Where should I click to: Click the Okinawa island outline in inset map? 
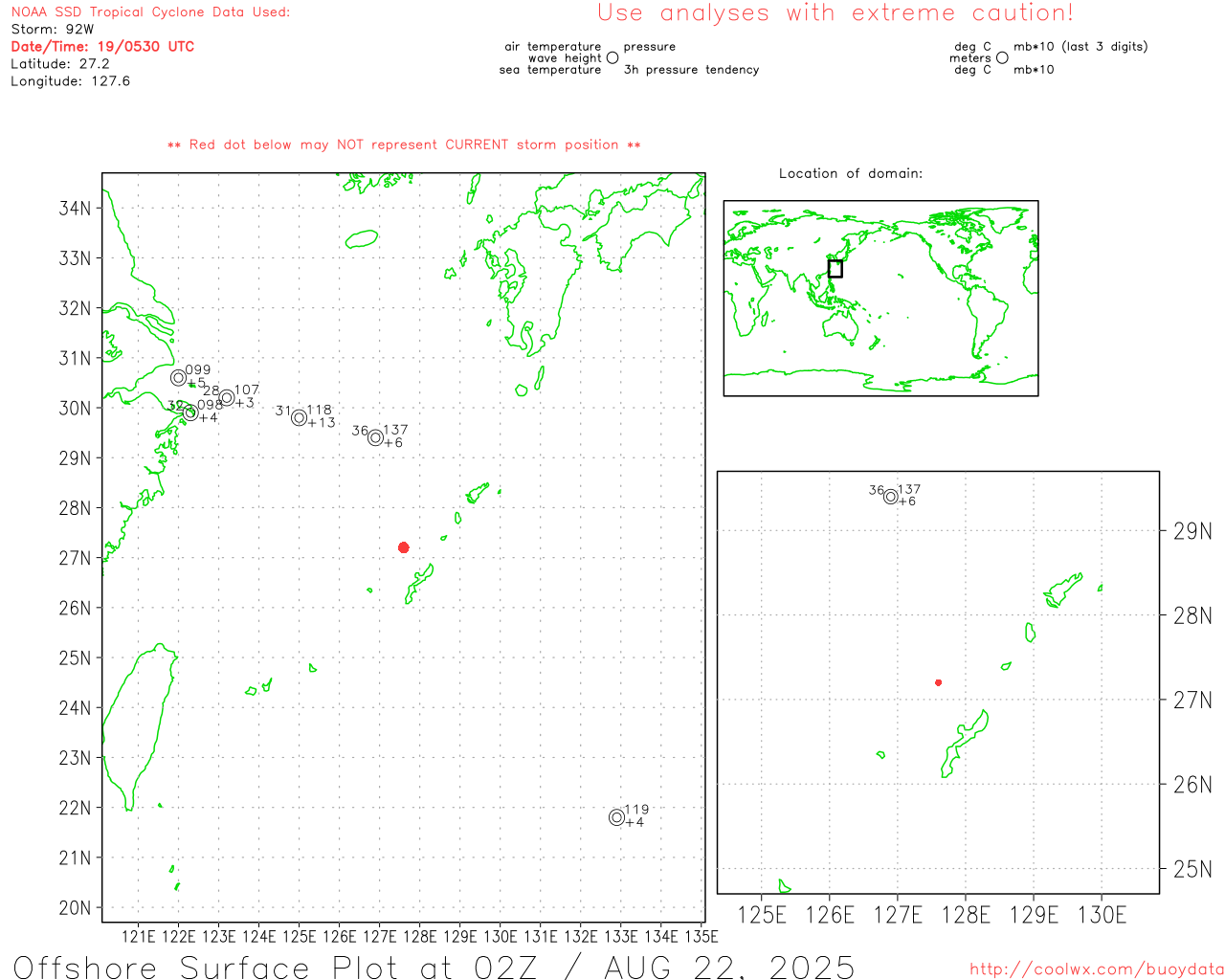click(964, 744)
